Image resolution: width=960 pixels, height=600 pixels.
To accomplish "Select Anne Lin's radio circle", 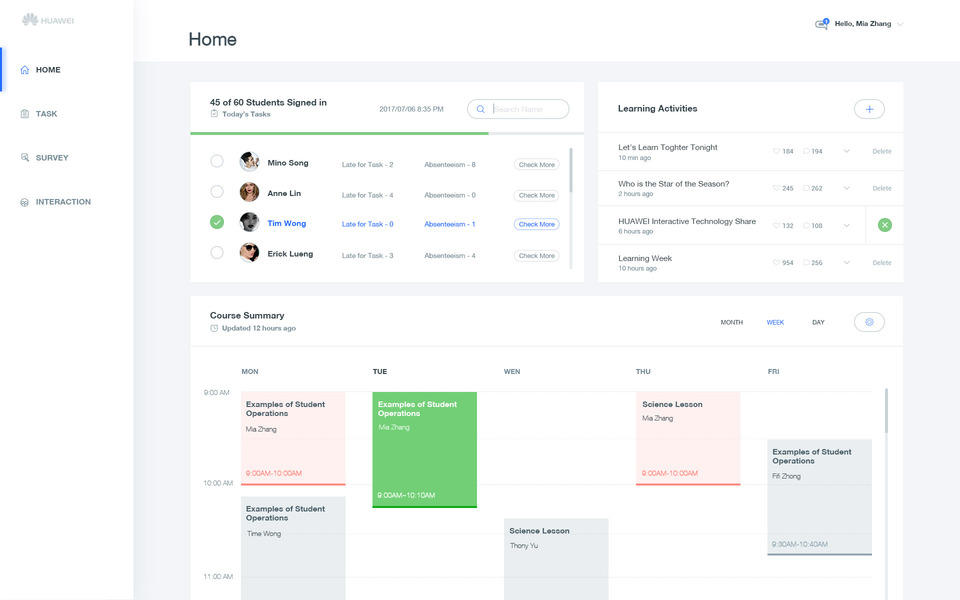I will pyautogui.click(x=217, y=192).
